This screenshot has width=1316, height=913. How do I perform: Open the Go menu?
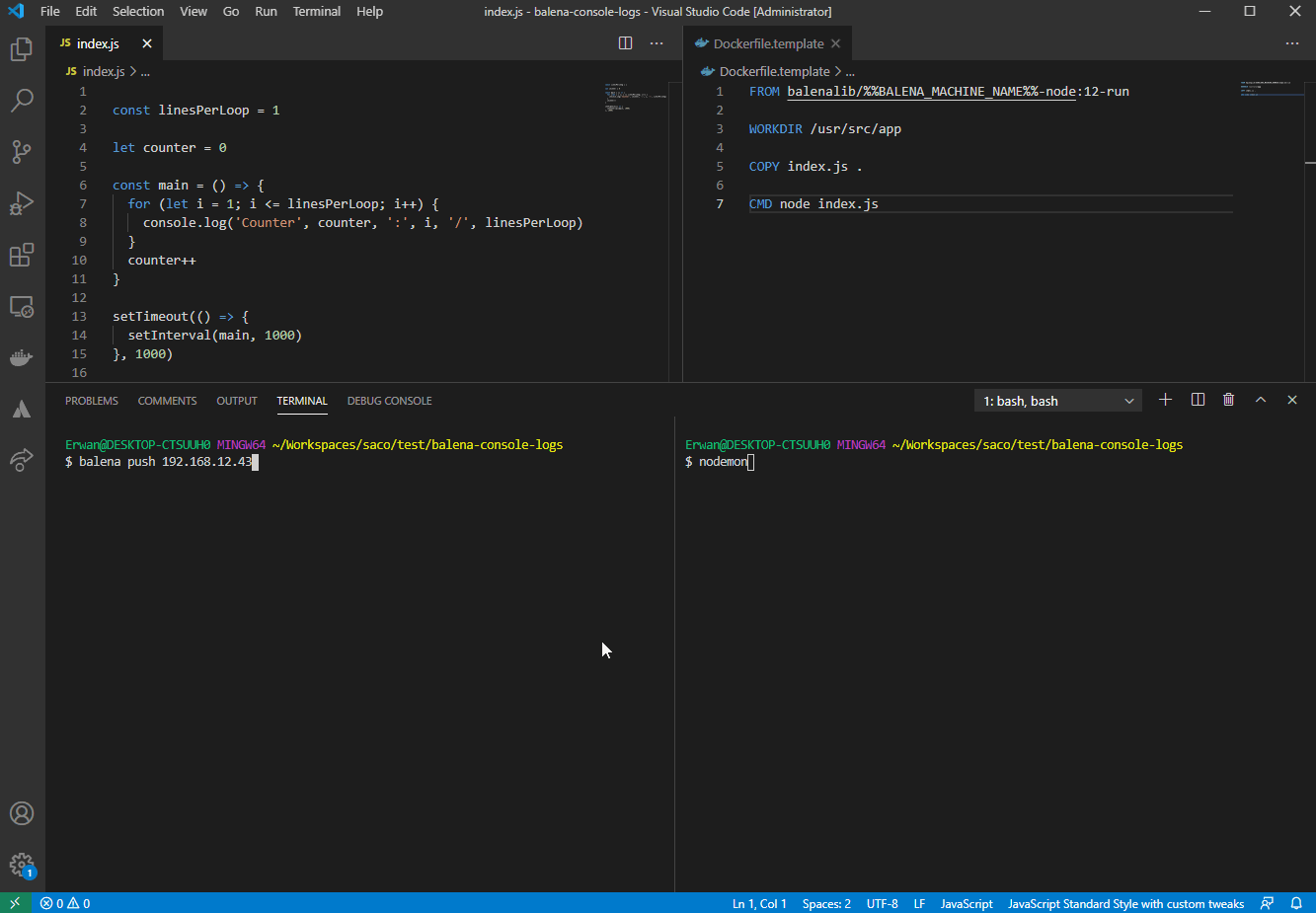point(231,12)
